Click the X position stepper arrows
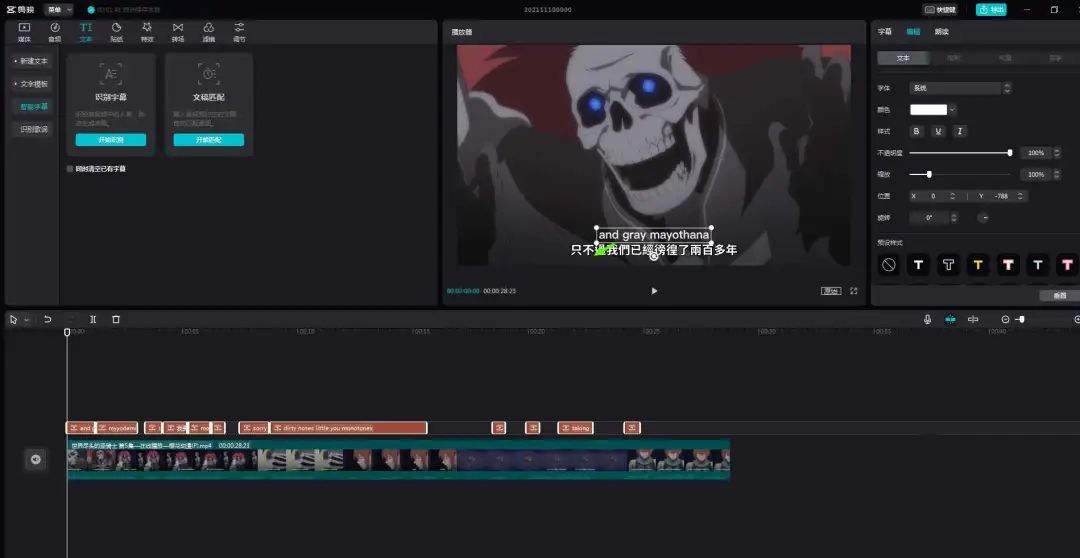This screenshot has width=1080, height=558. pos(953,196)
